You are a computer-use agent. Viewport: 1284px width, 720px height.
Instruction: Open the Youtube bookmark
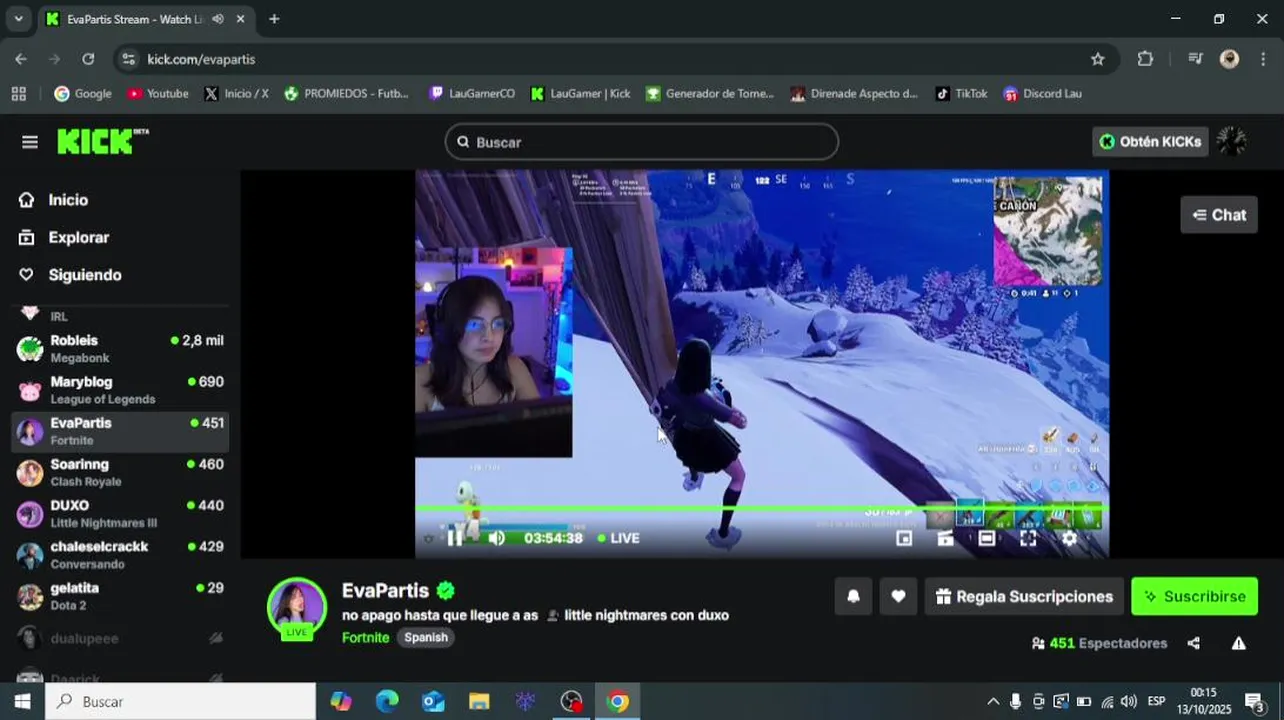(157, 93)
